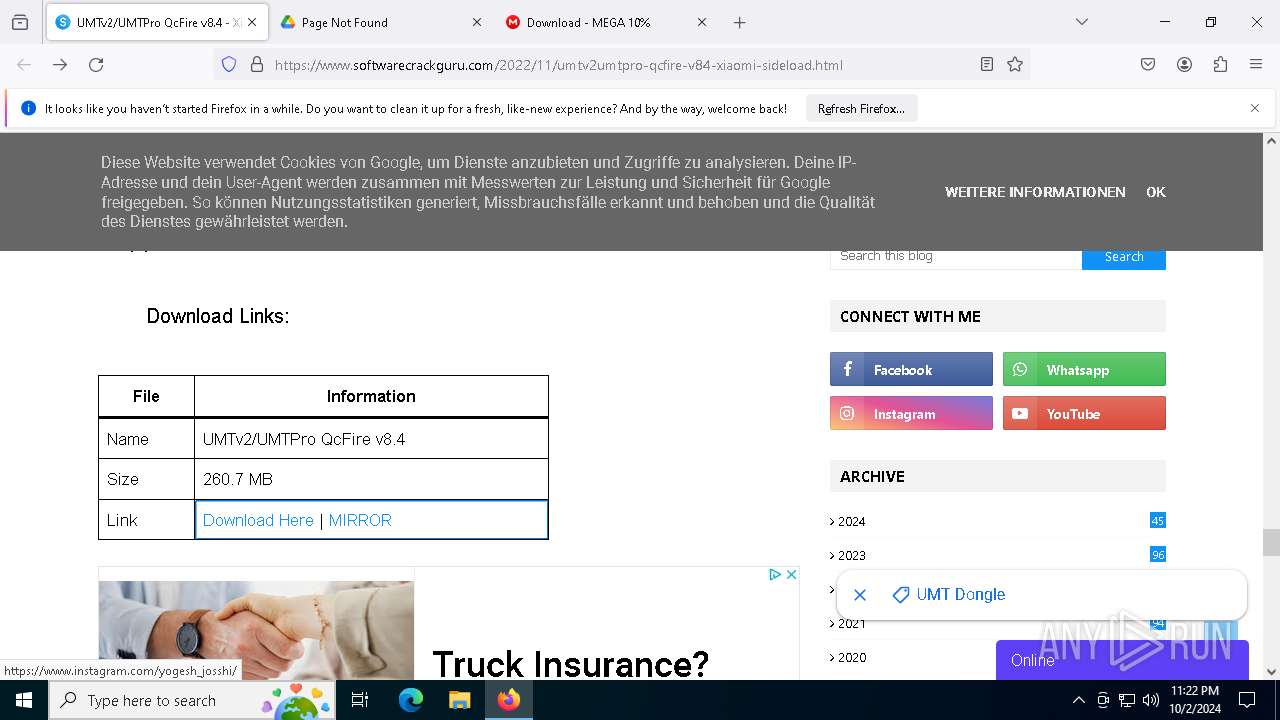Reload the current page
The width and height of the screenshot is (1280, 720).
(96, 64)
